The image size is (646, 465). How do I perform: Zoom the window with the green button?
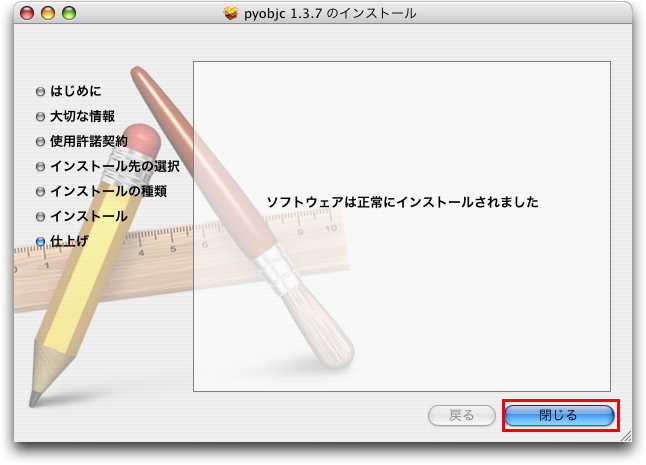[x=69, y=13]
